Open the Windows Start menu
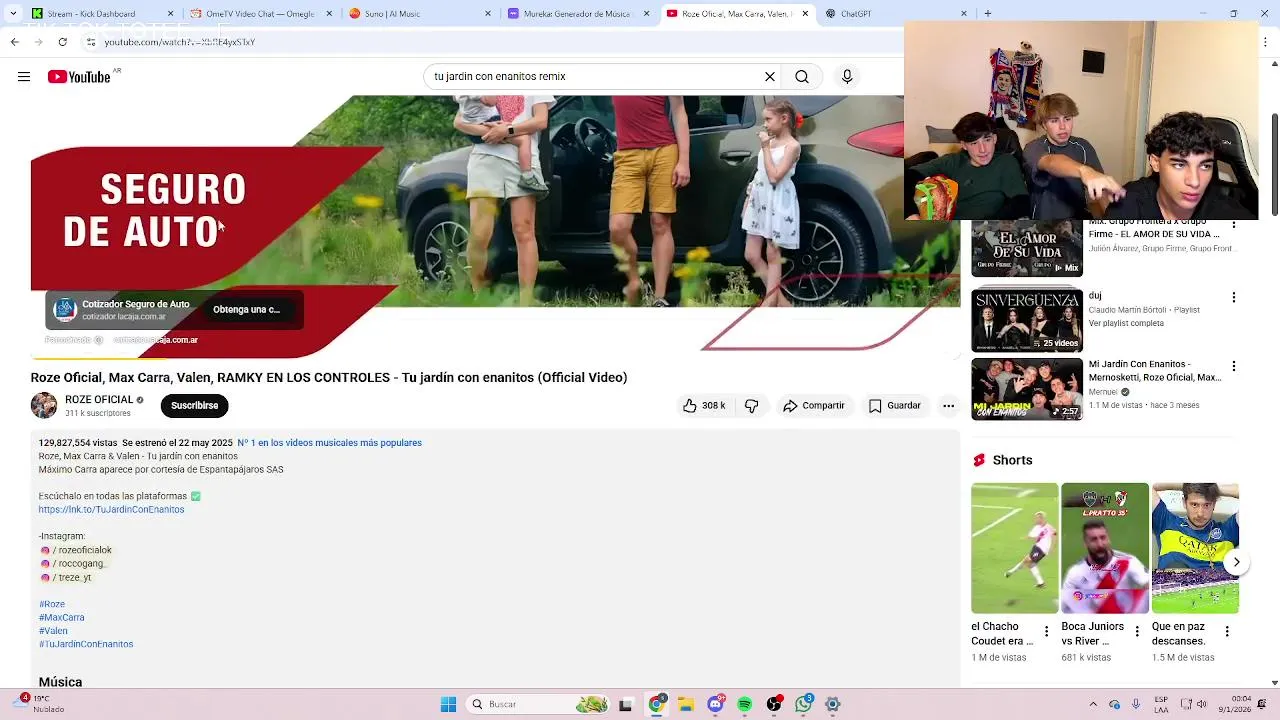Viewport: 1280px width, 720px height. pyautogui.click(x=449, y=705)
